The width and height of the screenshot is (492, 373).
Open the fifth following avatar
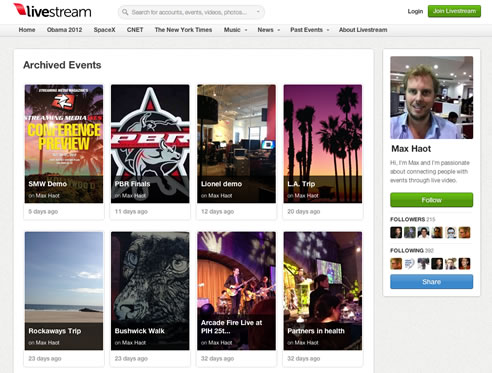tap(451, 264)
